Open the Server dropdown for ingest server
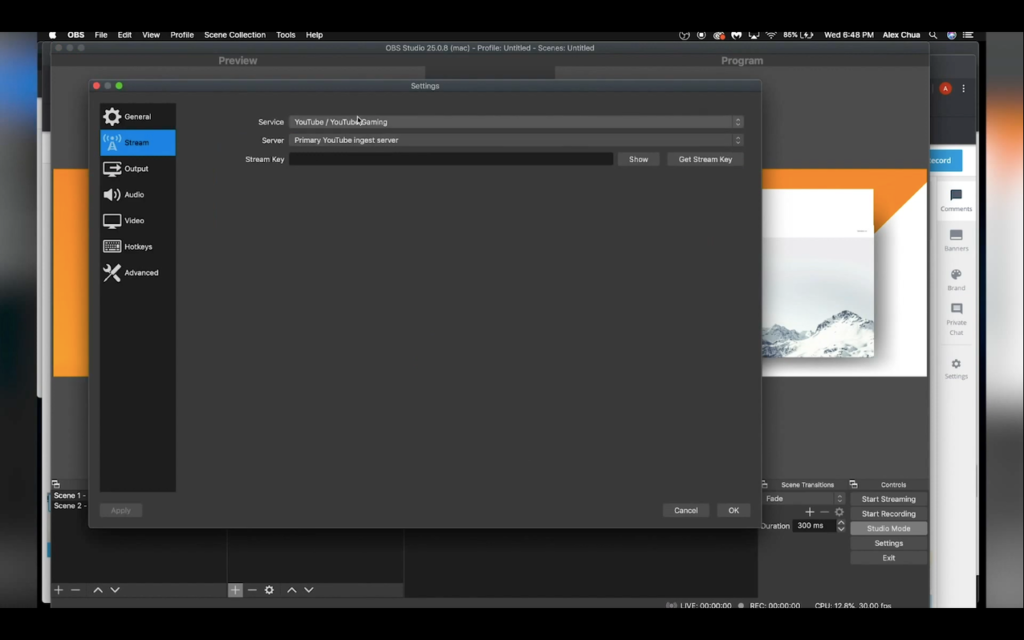The image size is (1024, 640). [516, 140]
